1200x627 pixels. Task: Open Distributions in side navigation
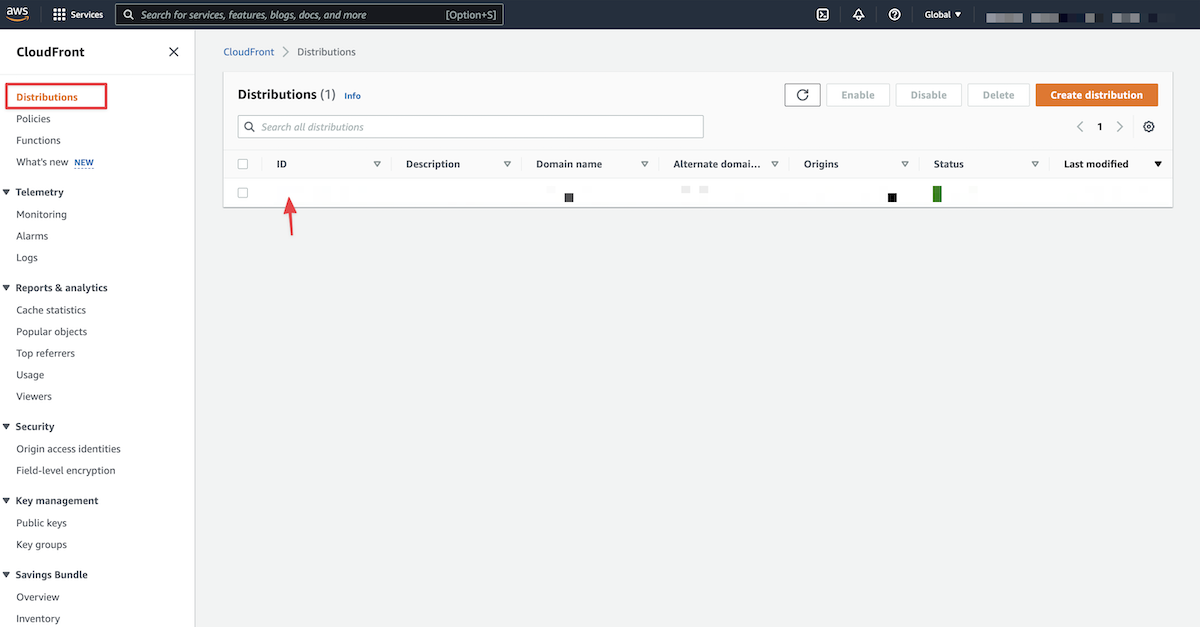pos(47,97)
